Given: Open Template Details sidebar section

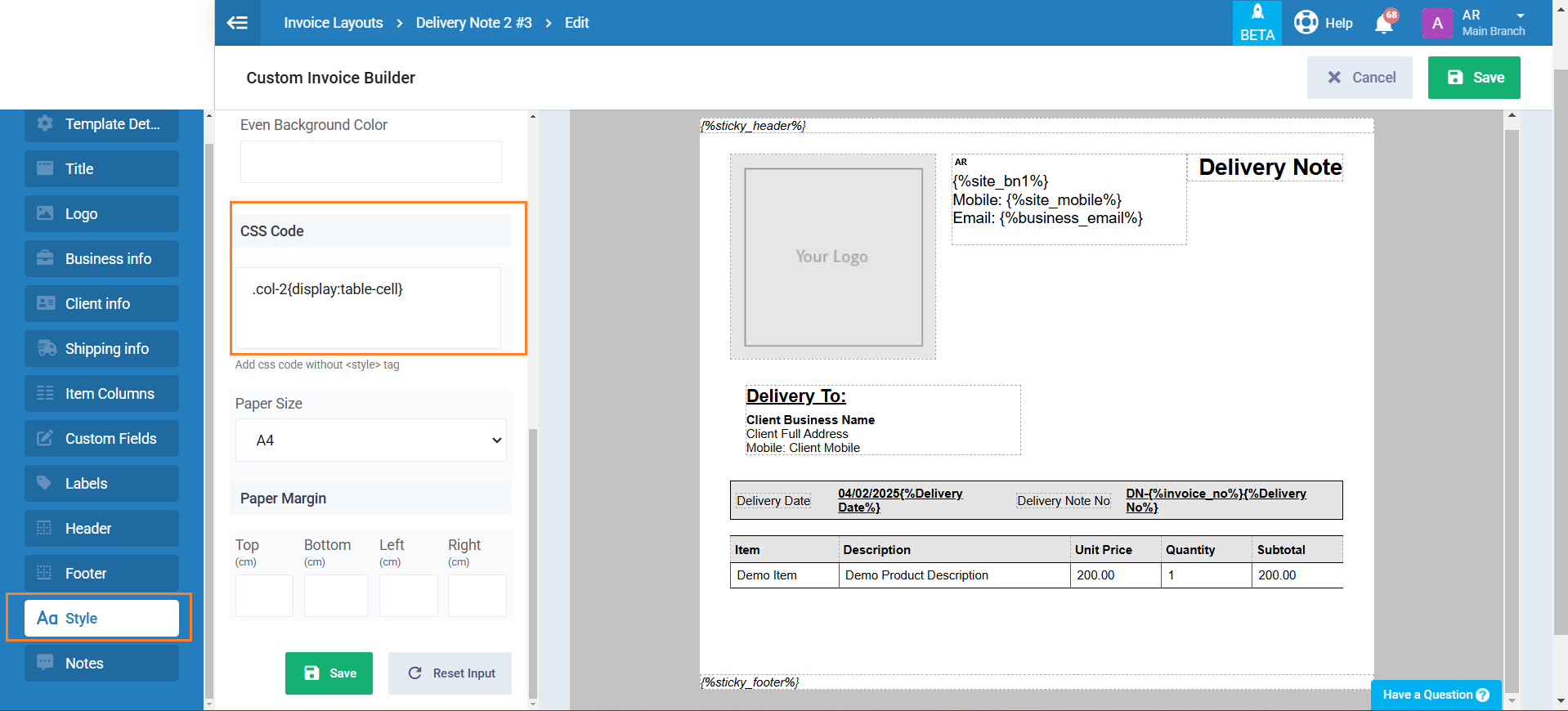Looking at the screenshot, I should point(101,124).
